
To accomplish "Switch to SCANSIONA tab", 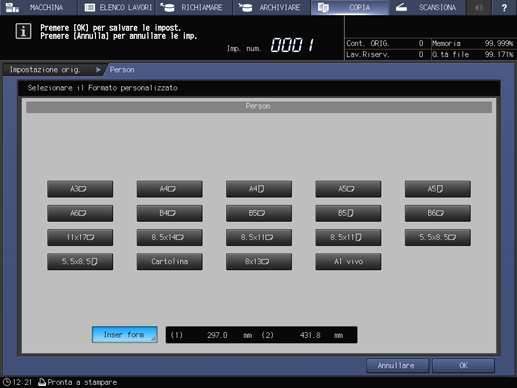I will pos(427,7).
